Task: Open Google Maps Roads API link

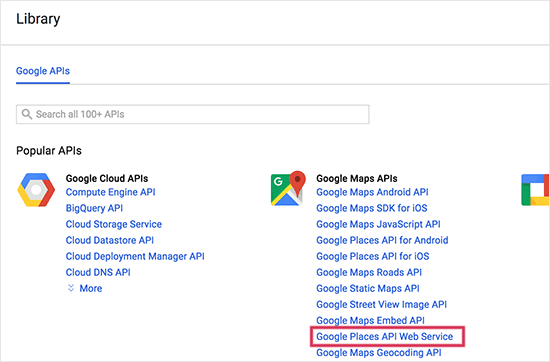Action: tap(369, 272)
